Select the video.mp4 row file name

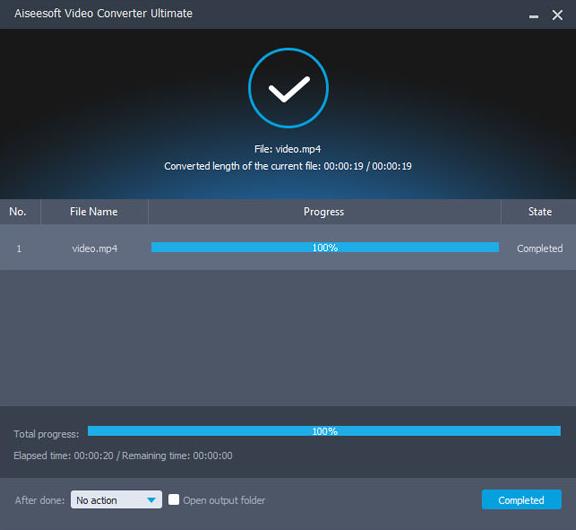click(95, 249)
